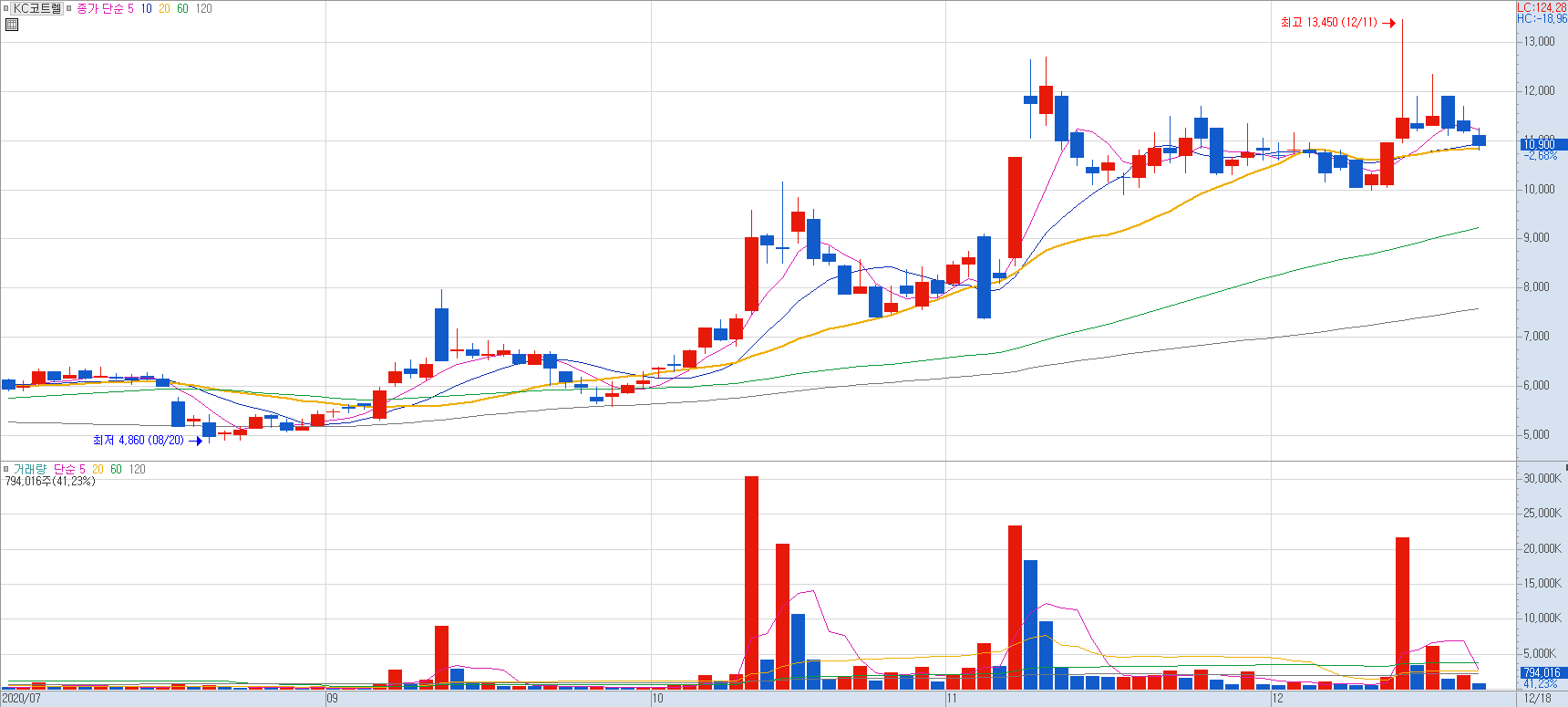The image size is (1568, 707).
Task: Click the small square marker before 거래량
Action: tap(5, 469)
